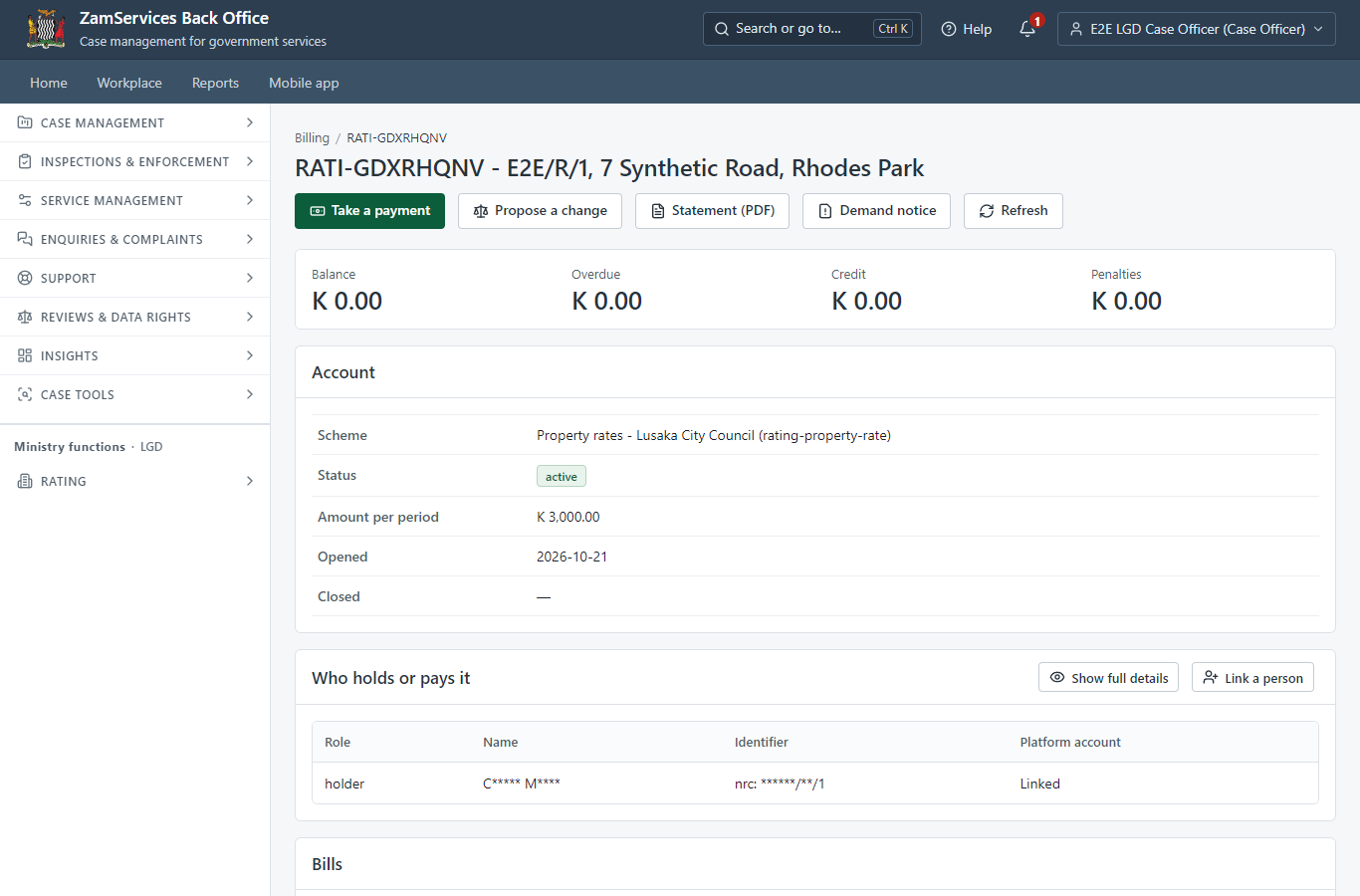This screenshot has height=896, width=1360.
Task: Open the Workplace menu item
Action: pyautogui.click(x=129, y=83)
